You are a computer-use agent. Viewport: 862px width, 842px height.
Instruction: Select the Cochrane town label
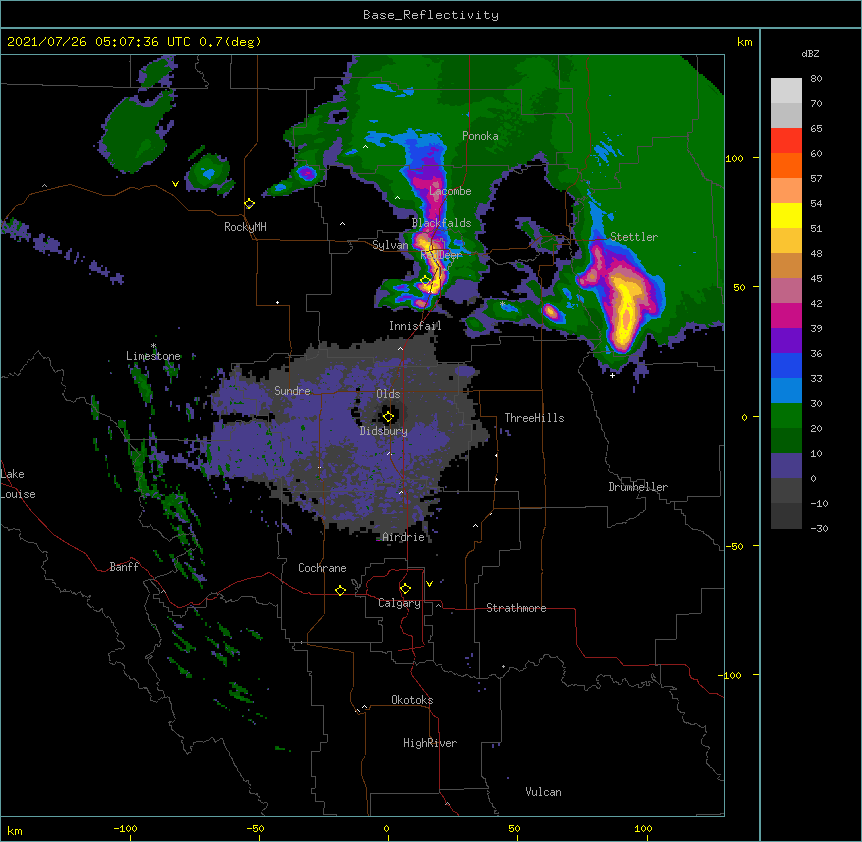click(322, 568)
